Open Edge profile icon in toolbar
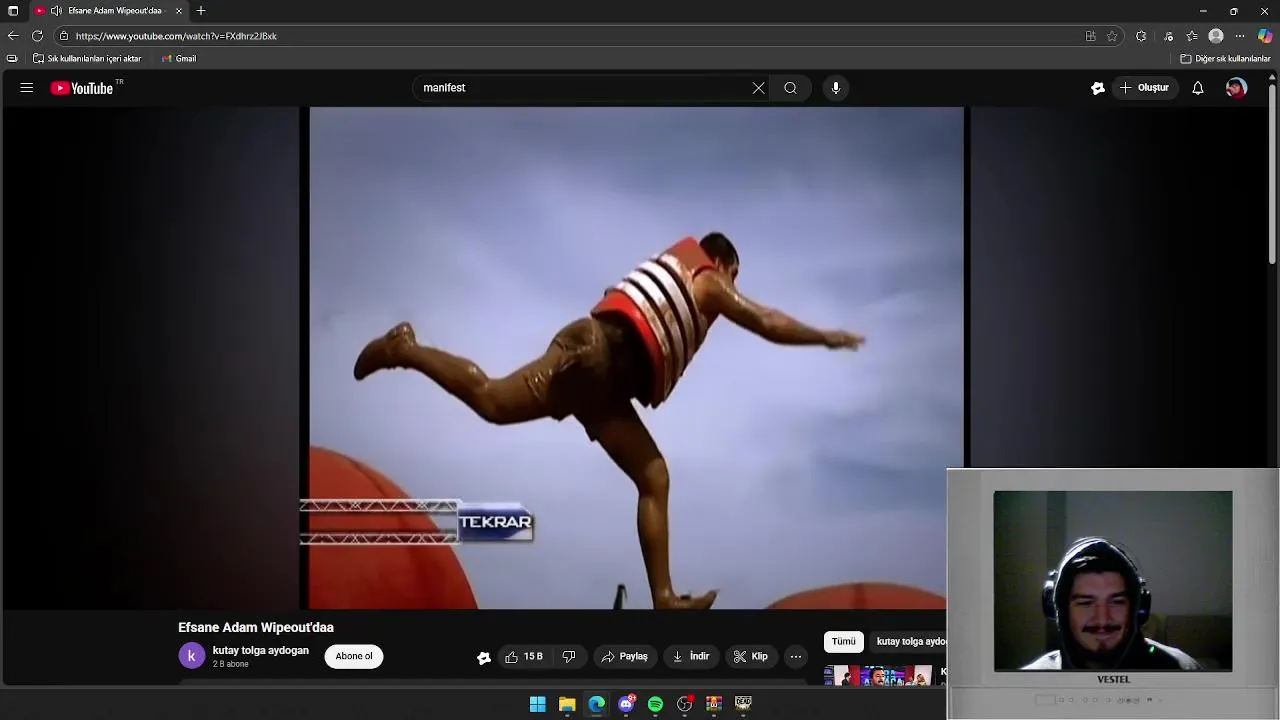The width and height of the screenshot is (1280, 720). (1216, 36)
